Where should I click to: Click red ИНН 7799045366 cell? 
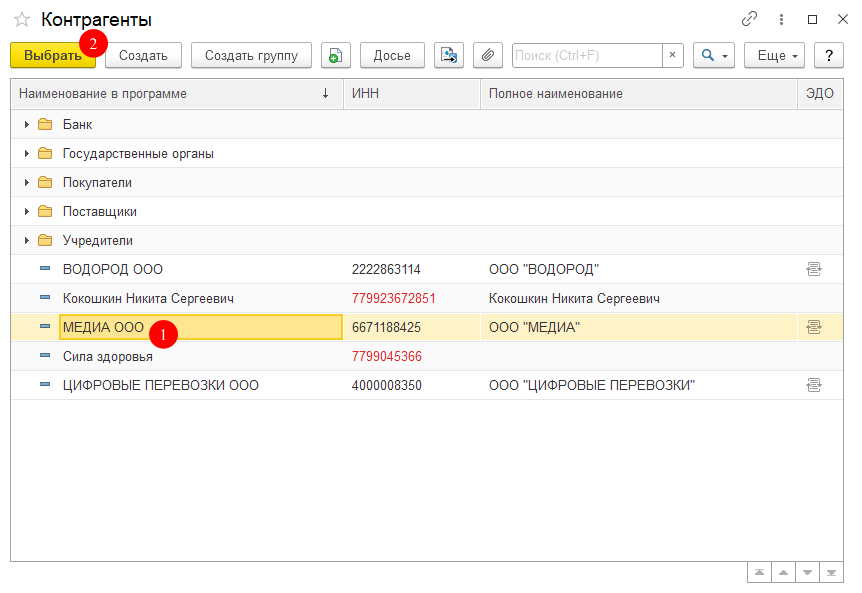pyautogui.click(x=412, y=357)
